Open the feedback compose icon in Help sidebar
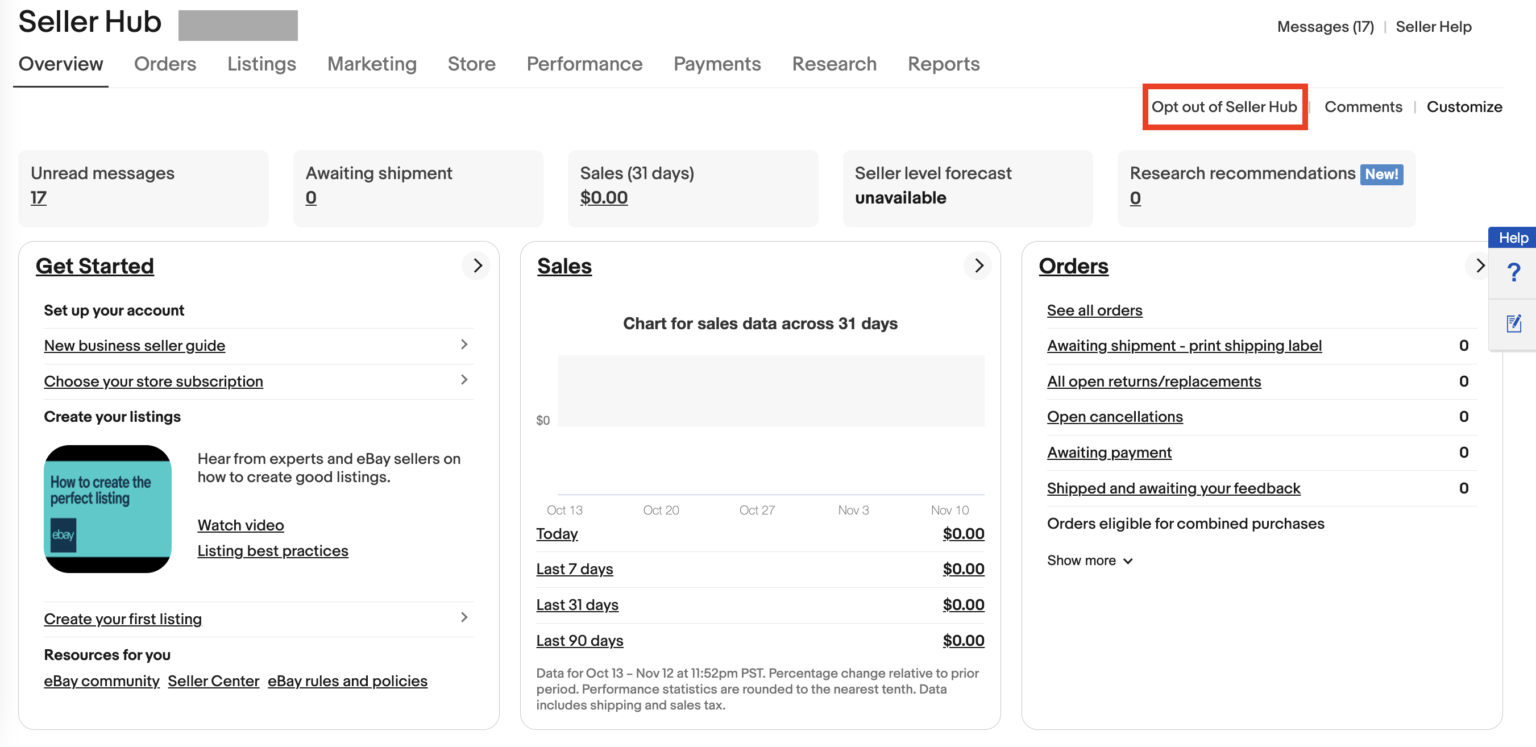The image size is (1536, 747). pos(1514,324)
